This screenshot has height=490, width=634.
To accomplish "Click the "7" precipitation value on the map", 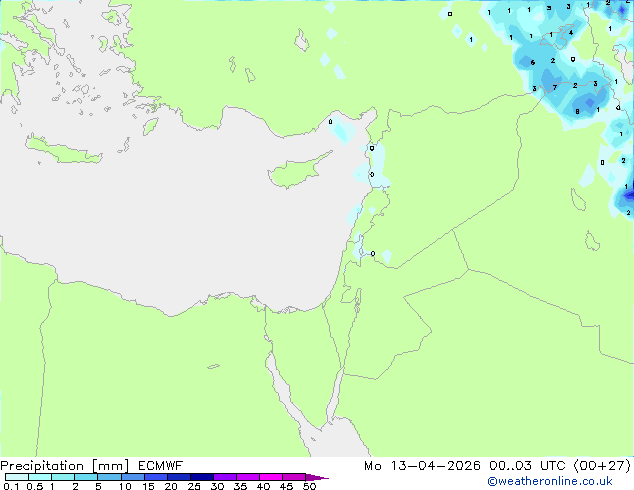I will click(x=555, y=87).
